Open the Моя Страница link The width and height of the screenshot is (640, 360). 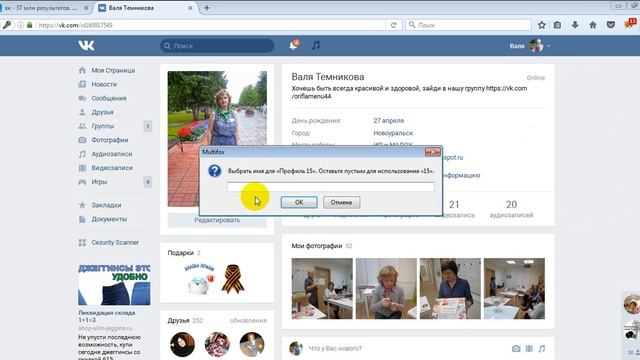[x=113, y=70]
